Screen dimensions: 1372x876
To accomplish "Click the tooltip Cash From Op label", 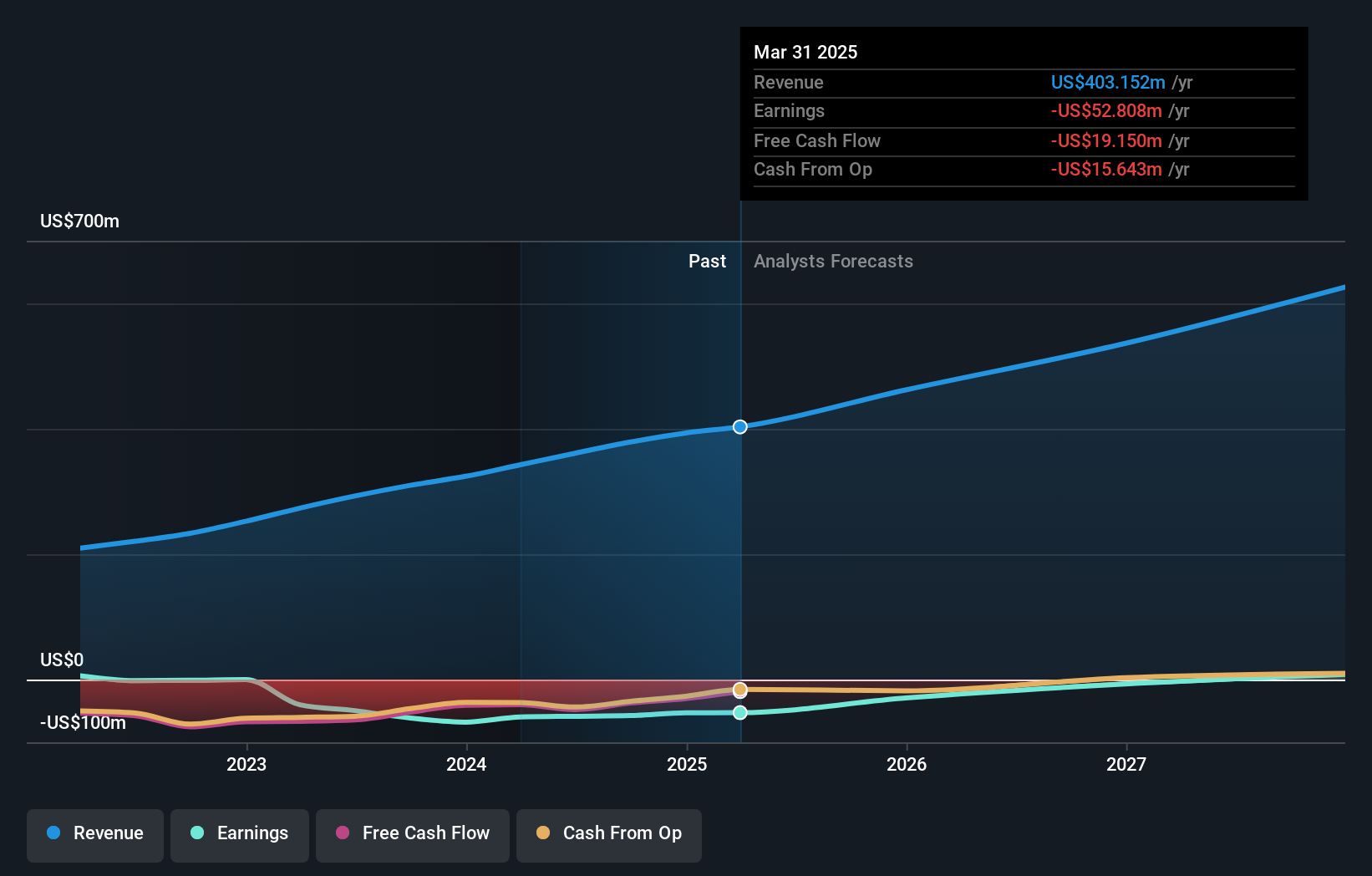I will click(x=813, y=170).
